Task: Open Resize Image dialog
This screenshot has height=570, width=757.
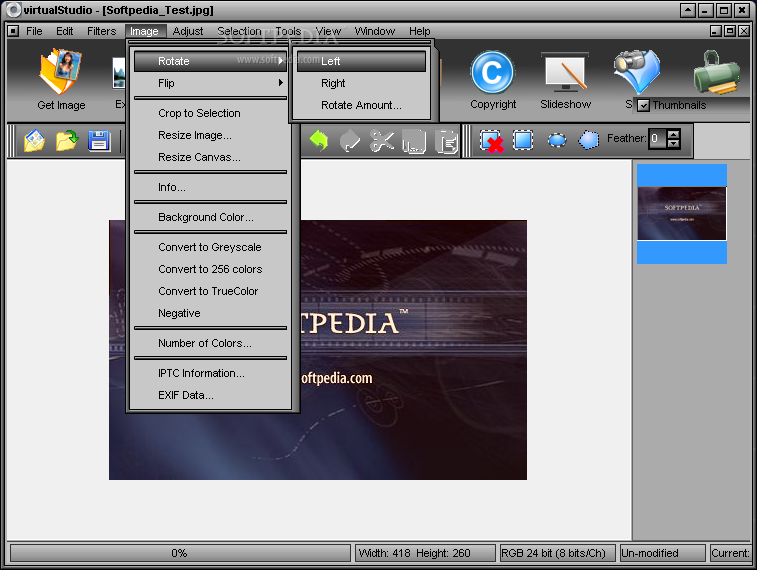Action: (x=210, y=135)
